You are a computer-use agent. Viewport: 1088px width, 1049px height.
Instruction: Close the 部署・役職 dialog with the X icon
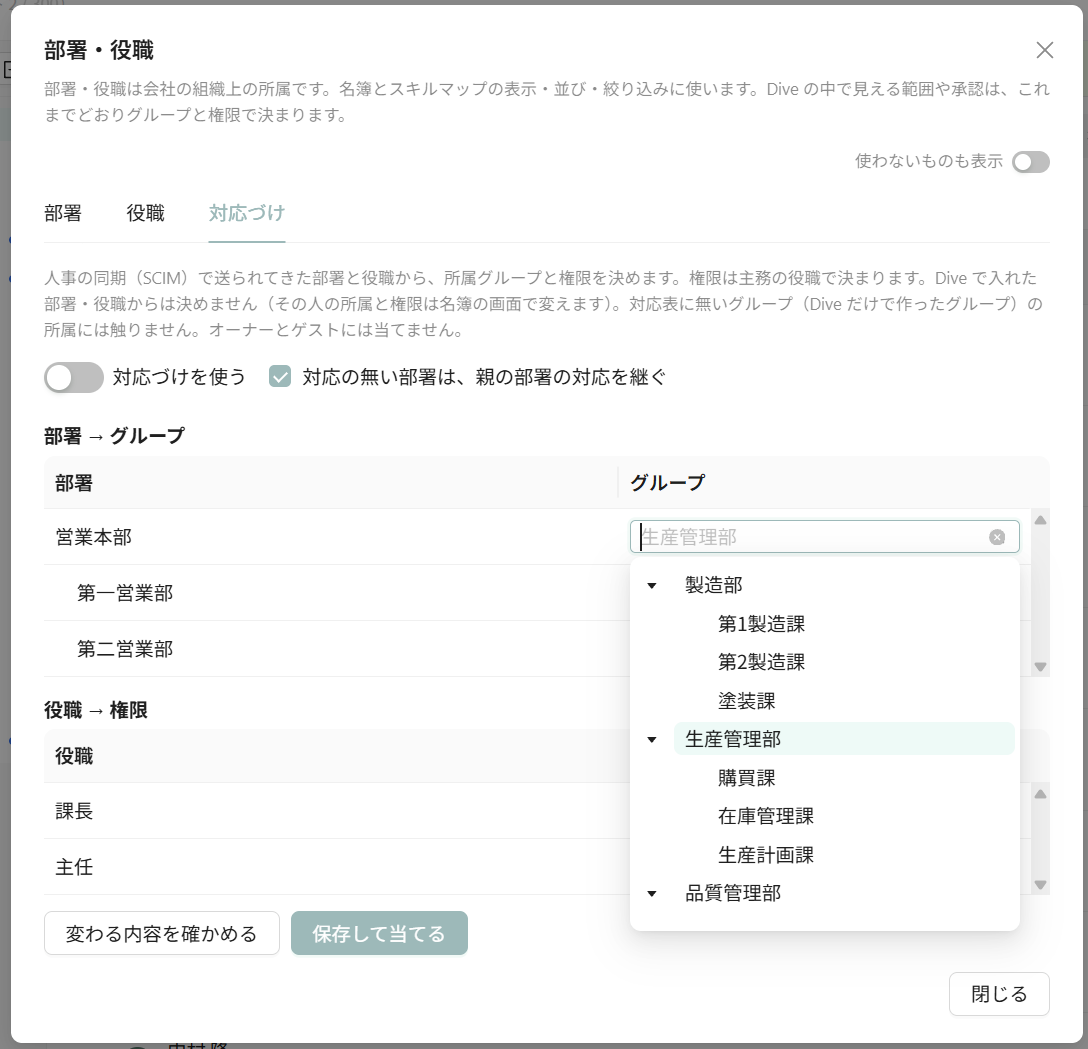(x=1044, y=50)
